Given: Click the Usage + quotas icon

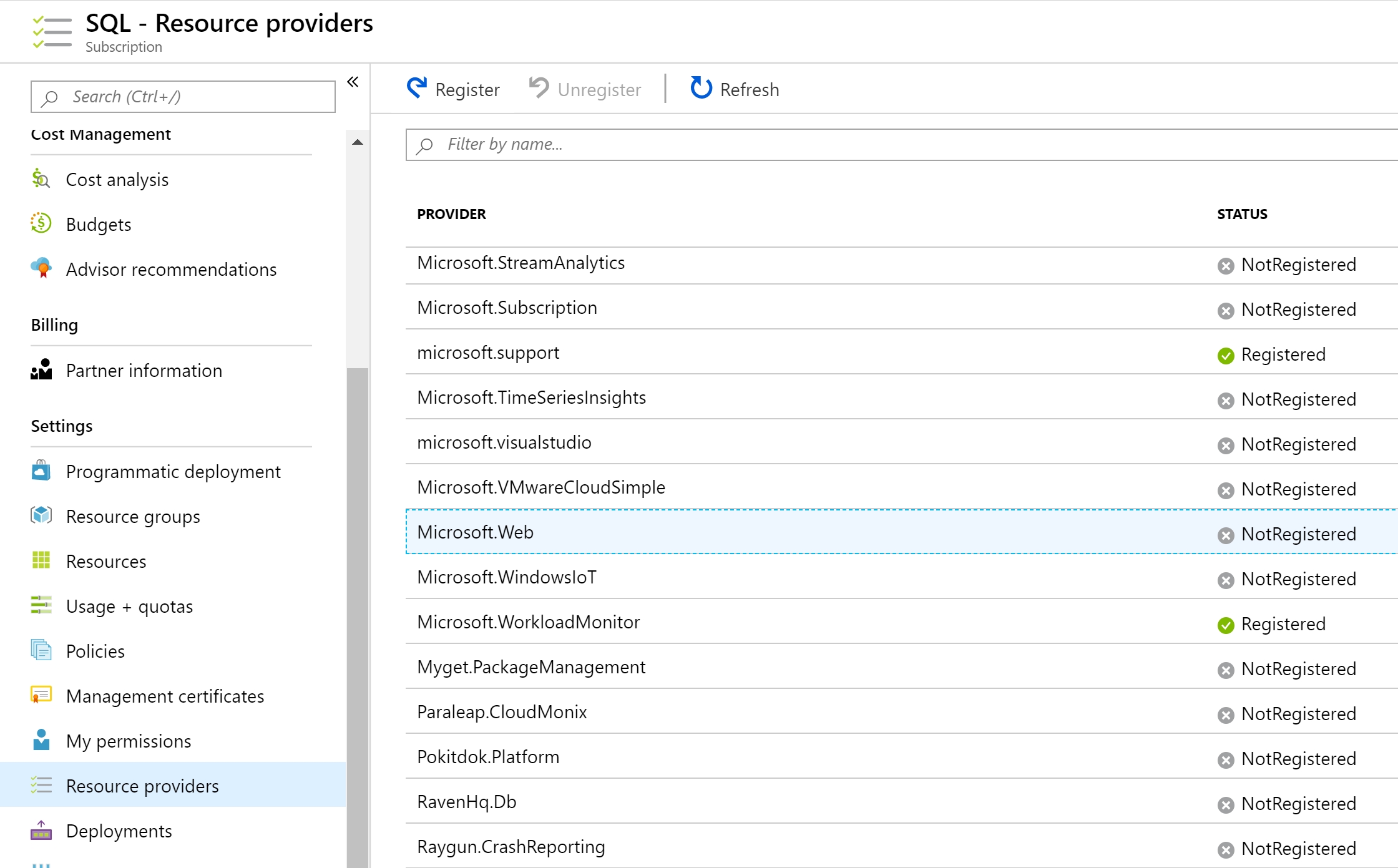Looking at the screenshot, I should pyautogui.click(x=41, y=606).
